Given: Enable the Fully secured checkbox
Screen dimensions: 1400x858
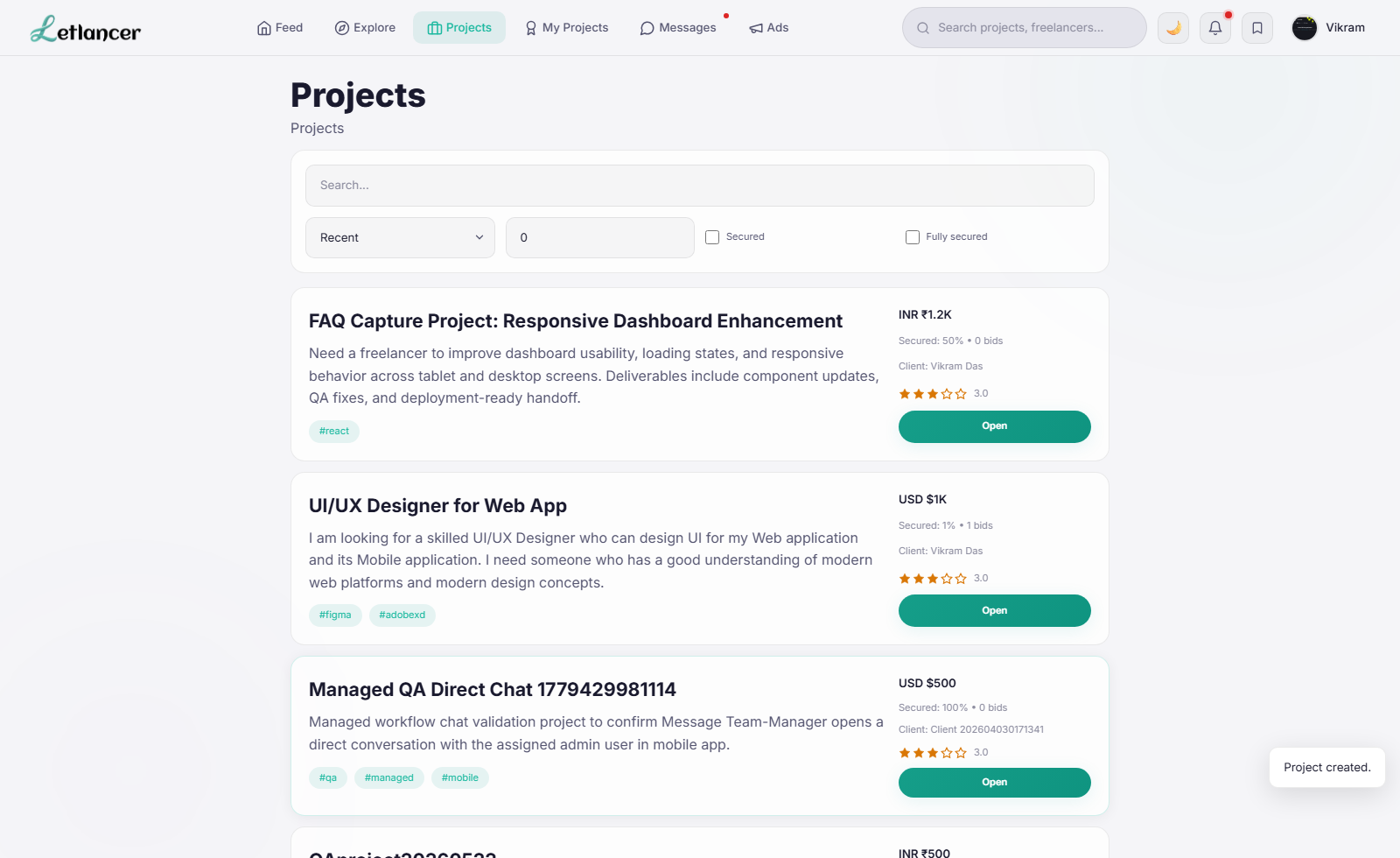Looking at the screenshot, I should [x=913, y=237].
